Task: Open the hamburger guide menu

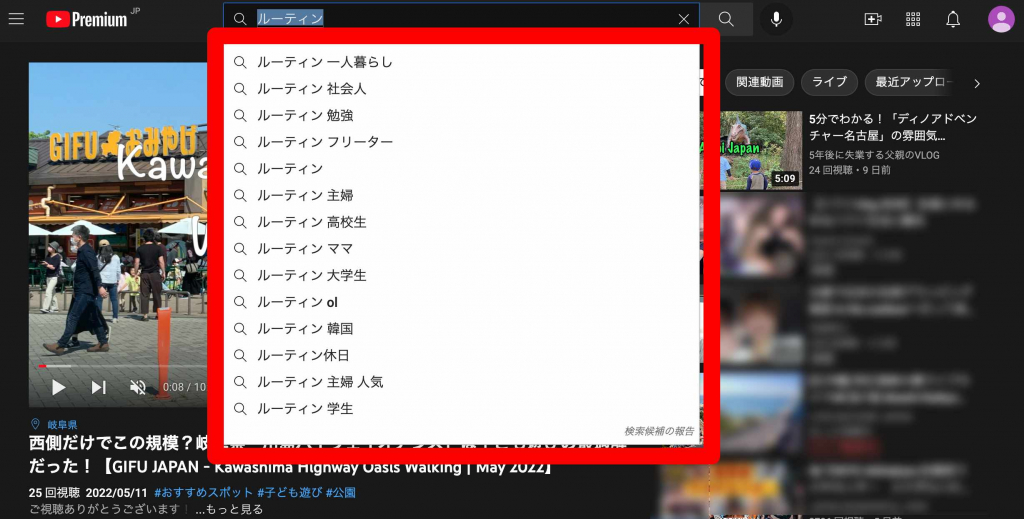Action: 16,19
